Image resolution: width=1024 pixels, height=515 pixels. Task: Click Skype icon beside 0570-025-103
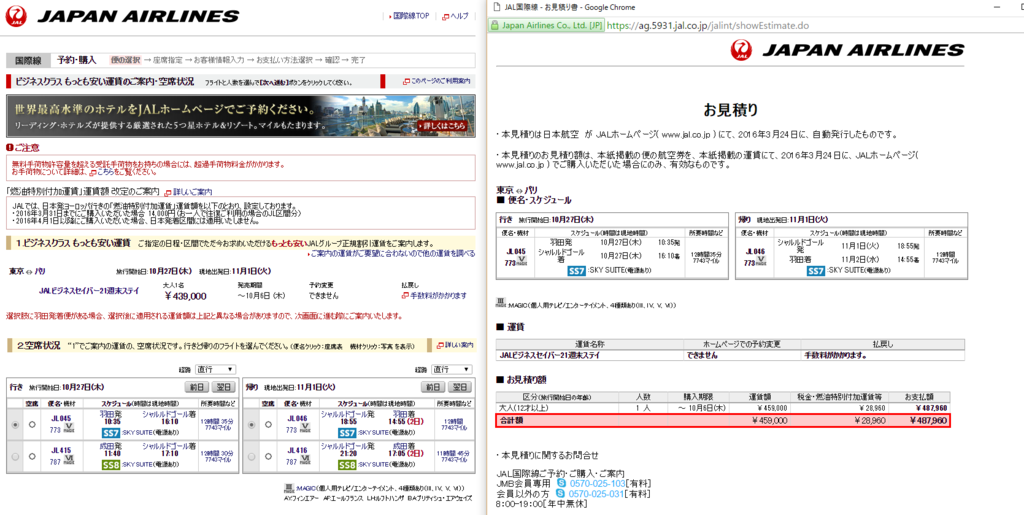562,484
